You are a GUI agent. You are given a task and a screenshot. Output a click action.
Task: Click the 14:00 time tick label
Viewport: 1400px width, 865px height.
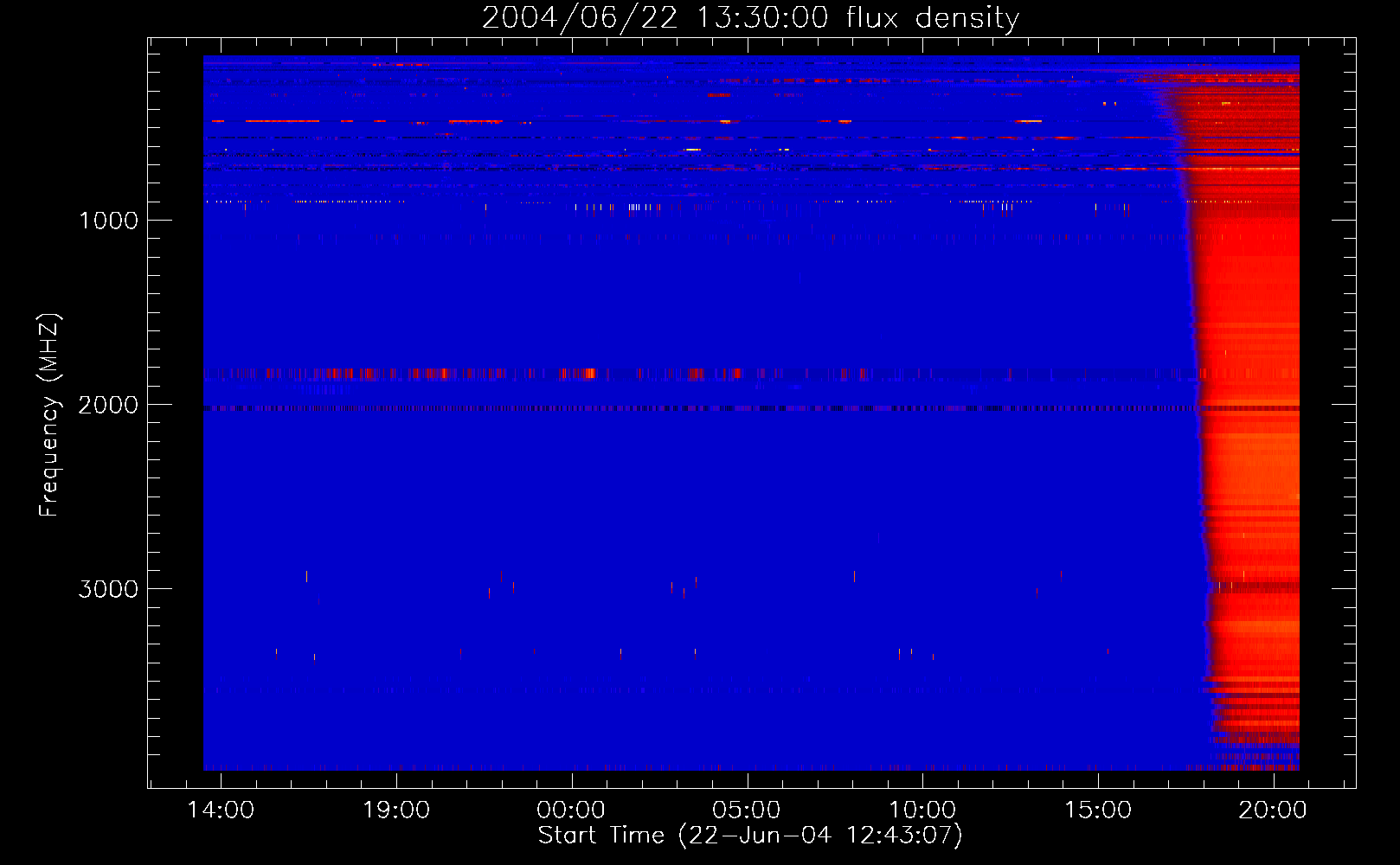click(x=222, y=811)
